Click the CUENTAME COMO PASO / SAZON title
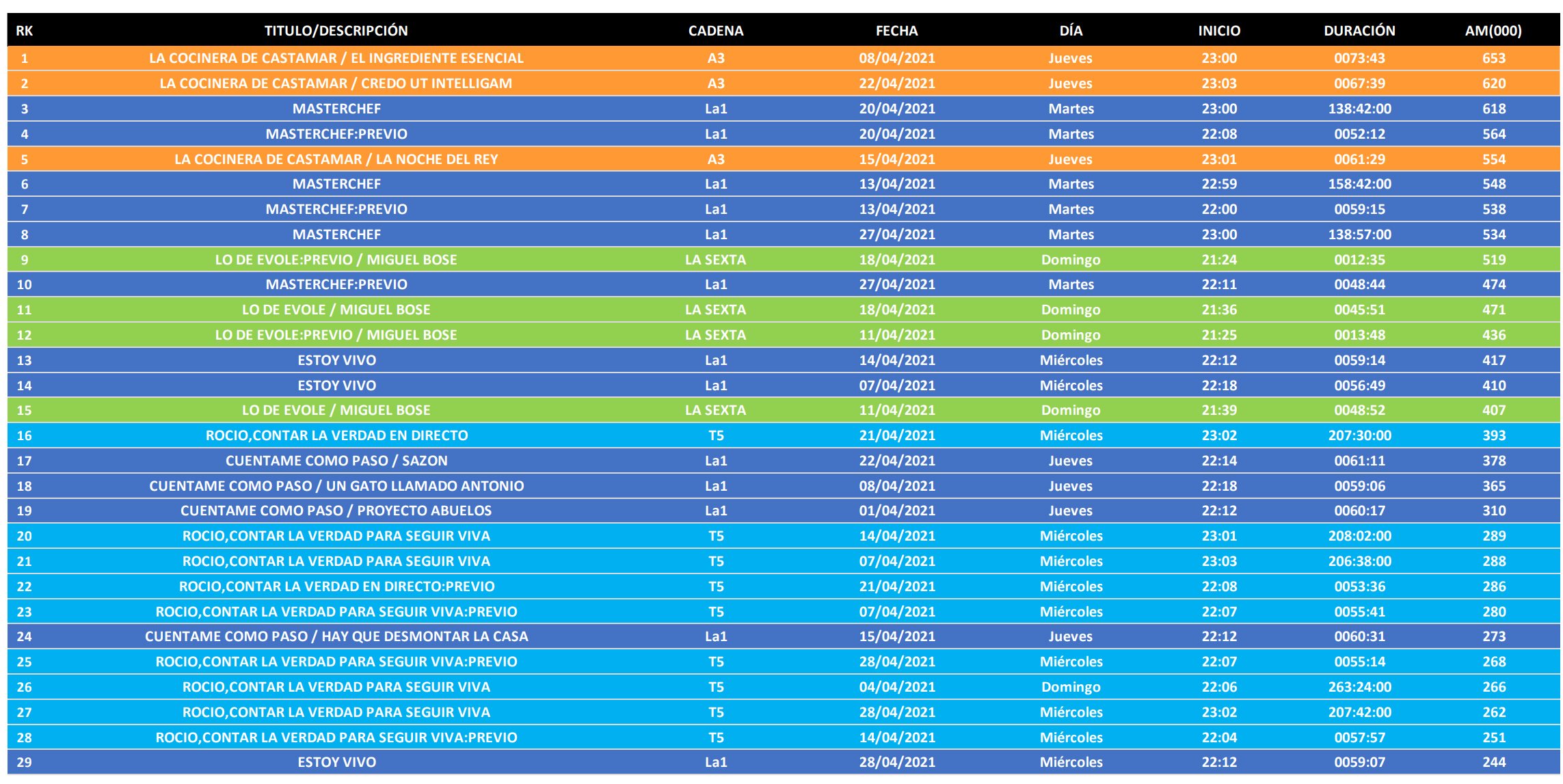 [336, 461]
